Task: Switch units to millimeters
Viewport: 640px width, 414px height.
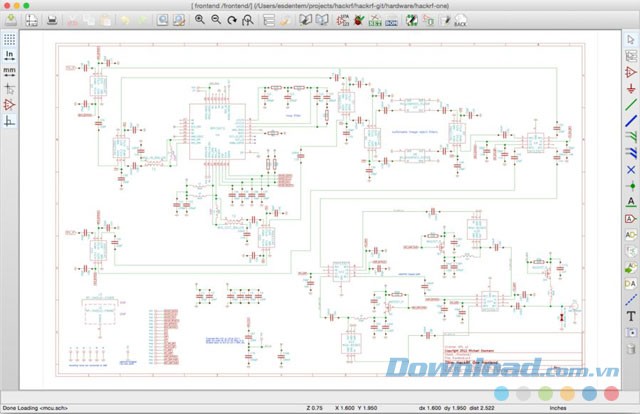Action: coord(9,71)
